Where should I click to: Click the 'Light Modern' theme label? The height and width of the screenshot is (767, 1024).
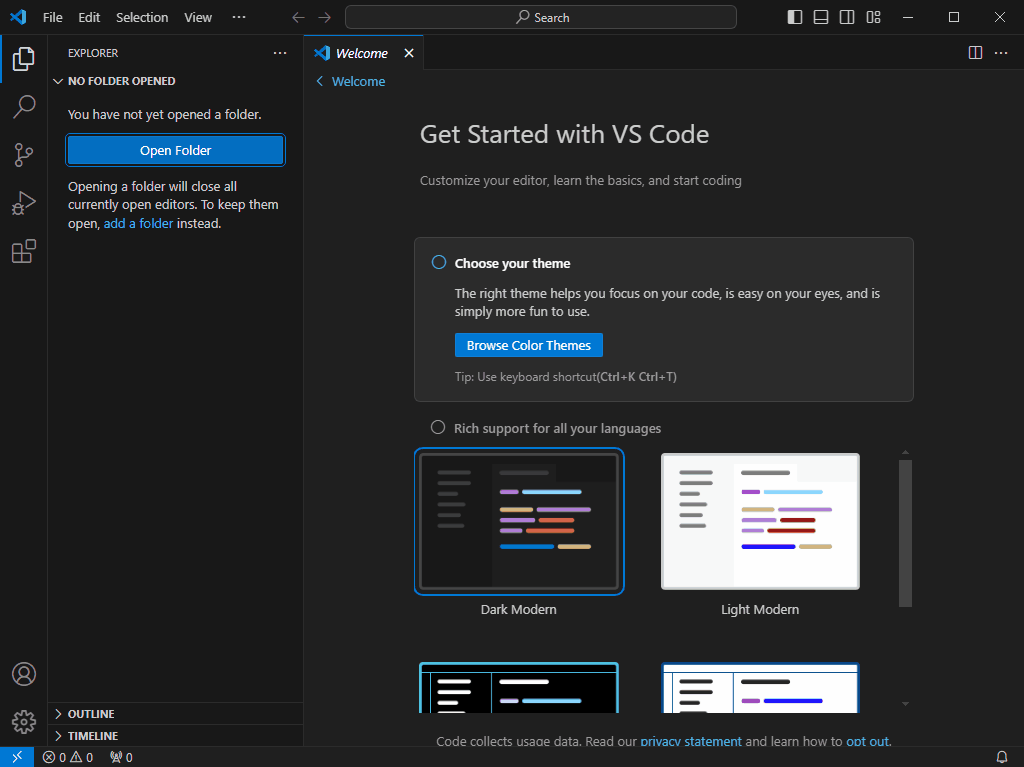click(x=760, y=610)
